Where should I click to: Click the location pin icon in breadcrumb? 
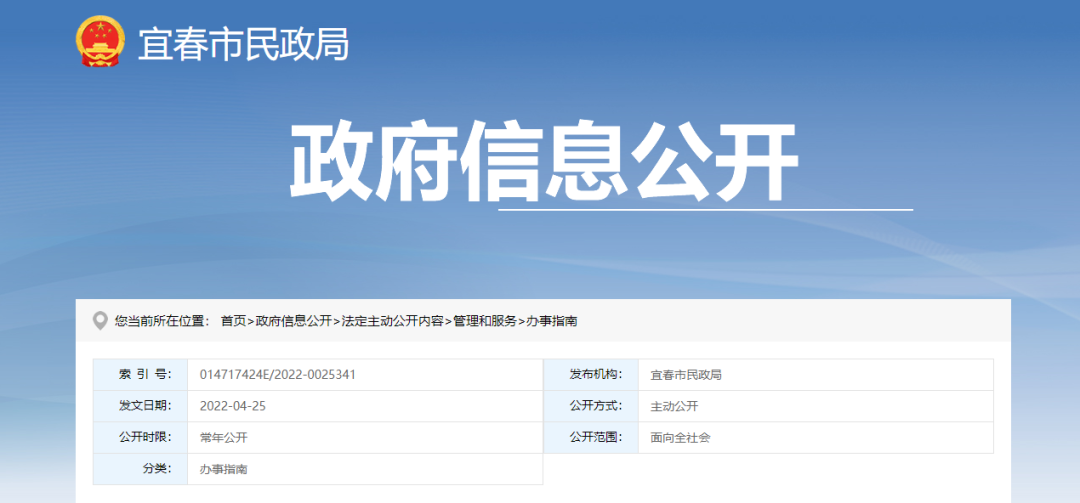[x=101, y=321]
